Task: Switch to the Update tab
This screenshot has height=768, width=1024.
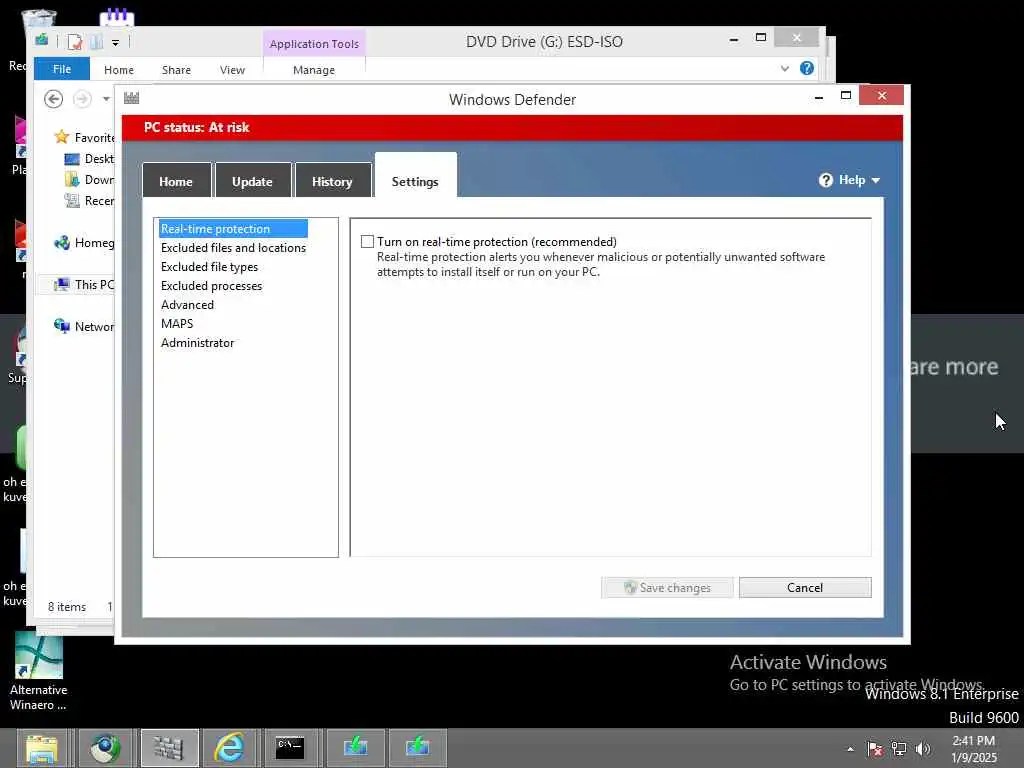Action: pos(253,181)
